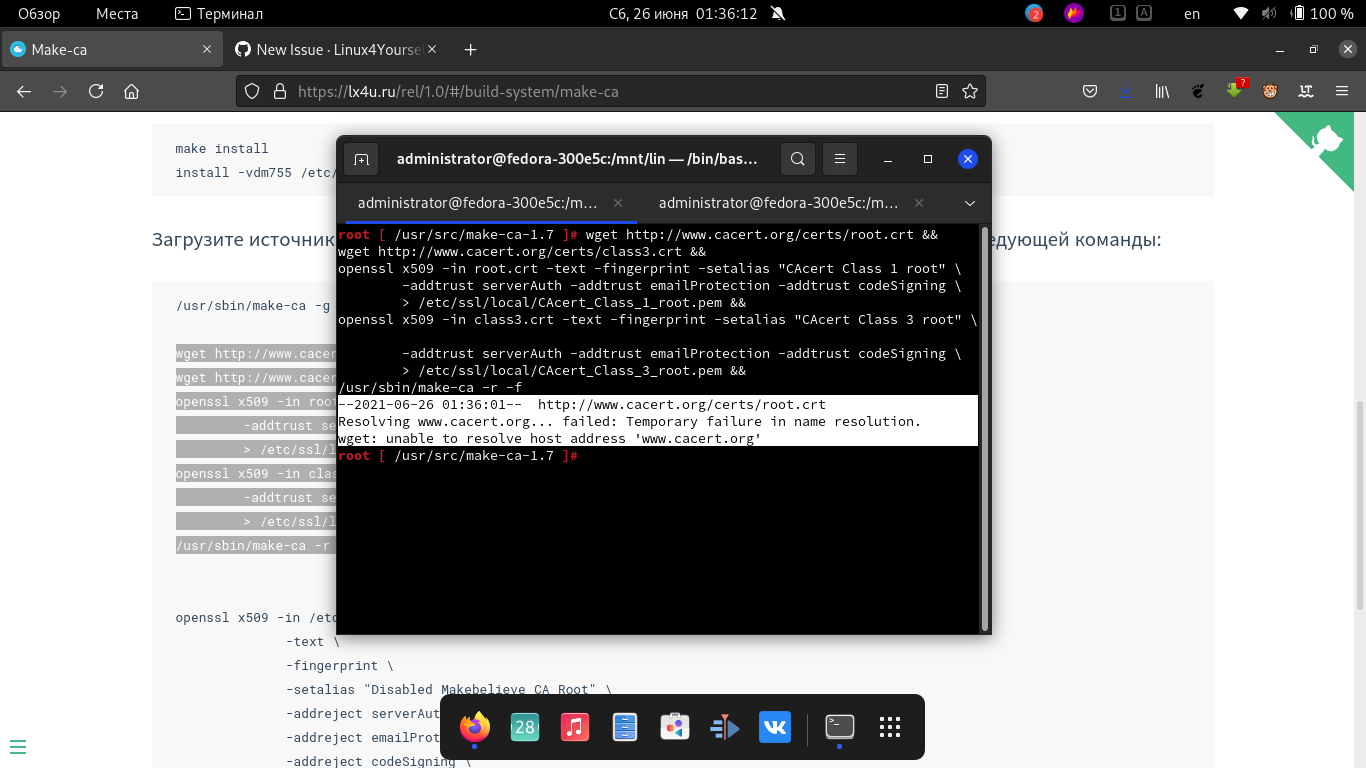Toggle mute via the volume icon

(1270, 13)
